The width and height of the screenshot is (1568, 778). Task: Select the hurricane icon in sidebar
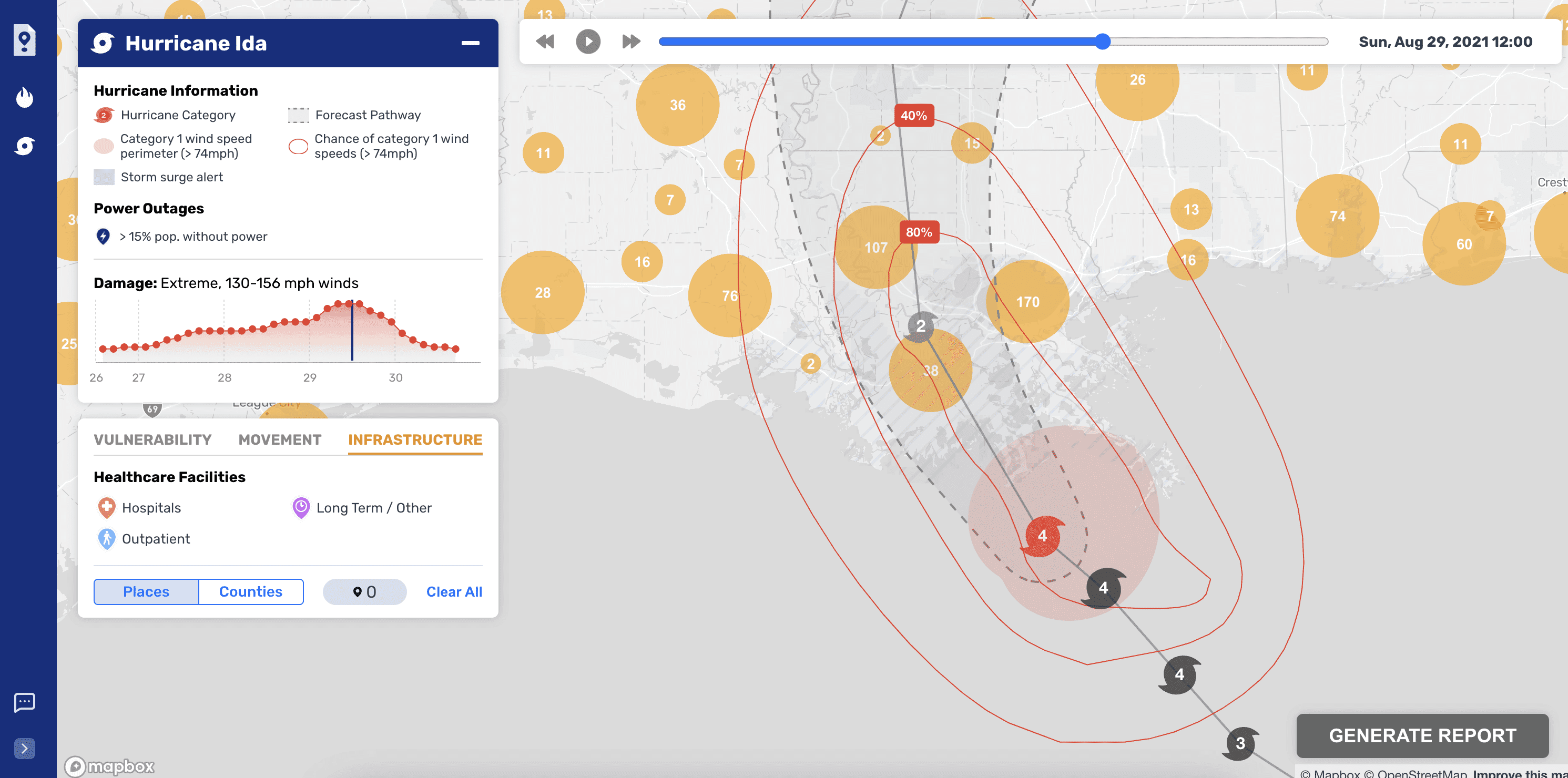[x=24, y=146]
